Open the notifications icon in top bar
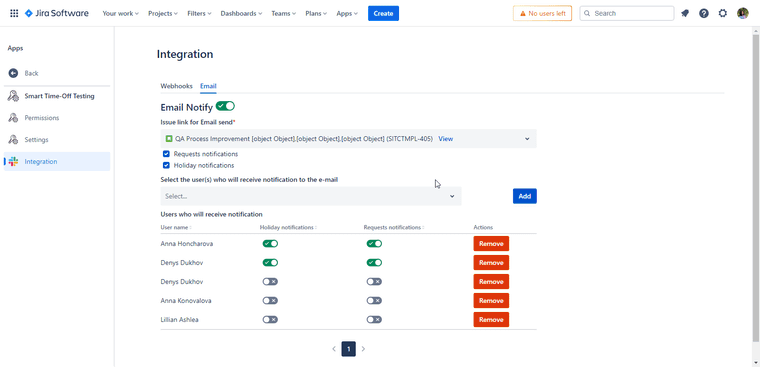This screenshot has height=367, width=760. [x=685, y=14]
